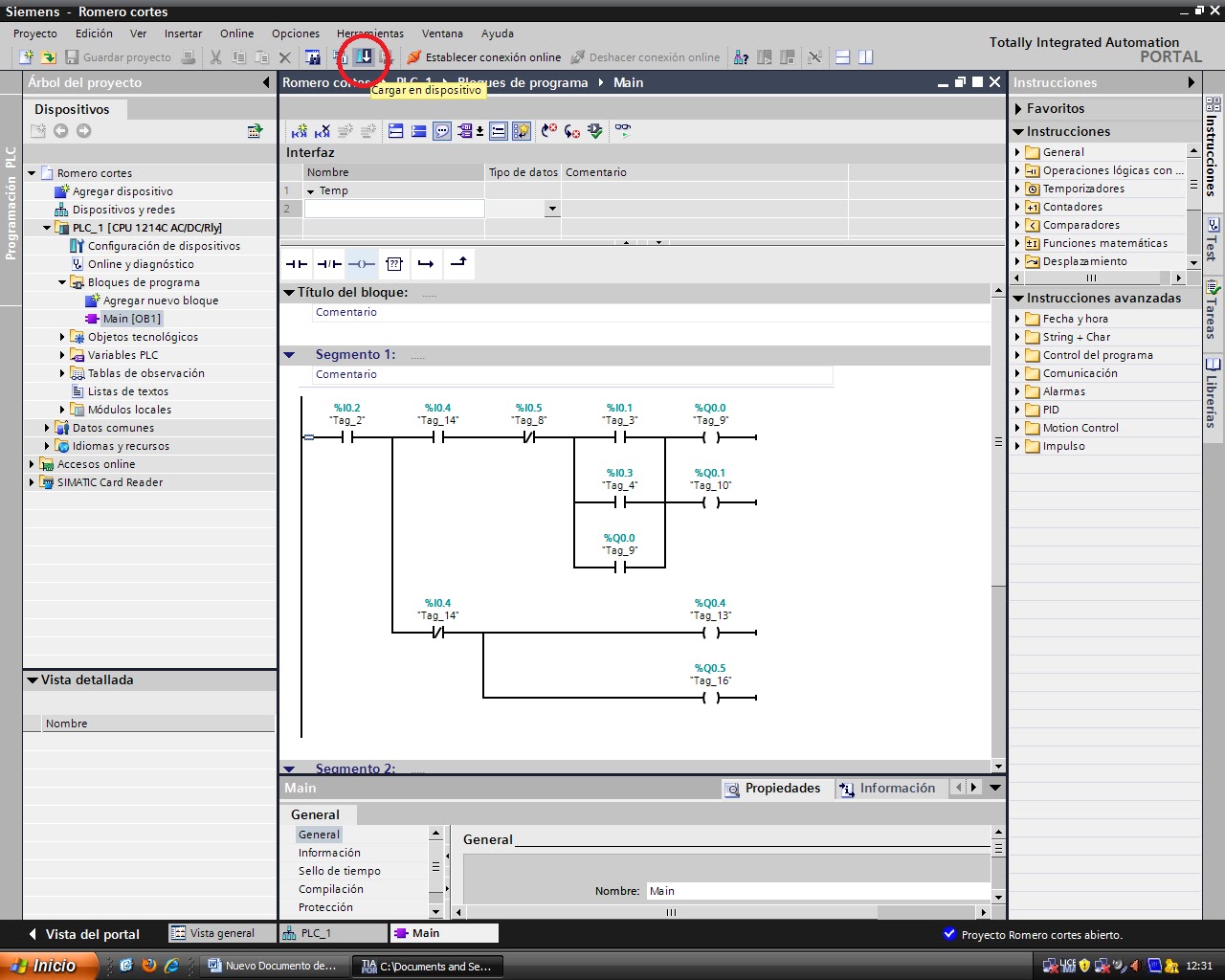Open the Online menu
1225x980 pixels.
point(236,33)
